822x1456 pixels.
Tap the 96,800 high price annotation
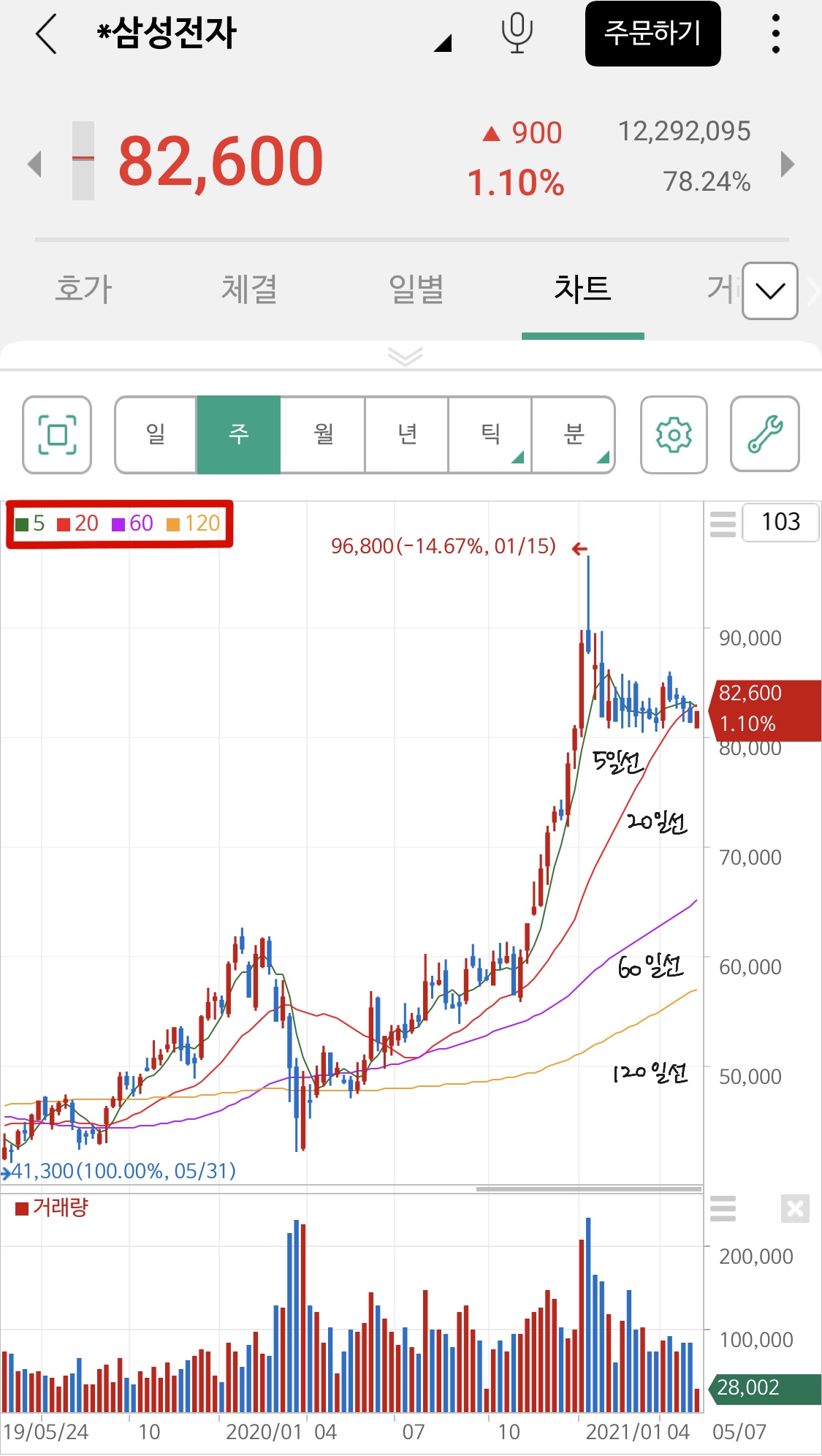tap(444, 546)
